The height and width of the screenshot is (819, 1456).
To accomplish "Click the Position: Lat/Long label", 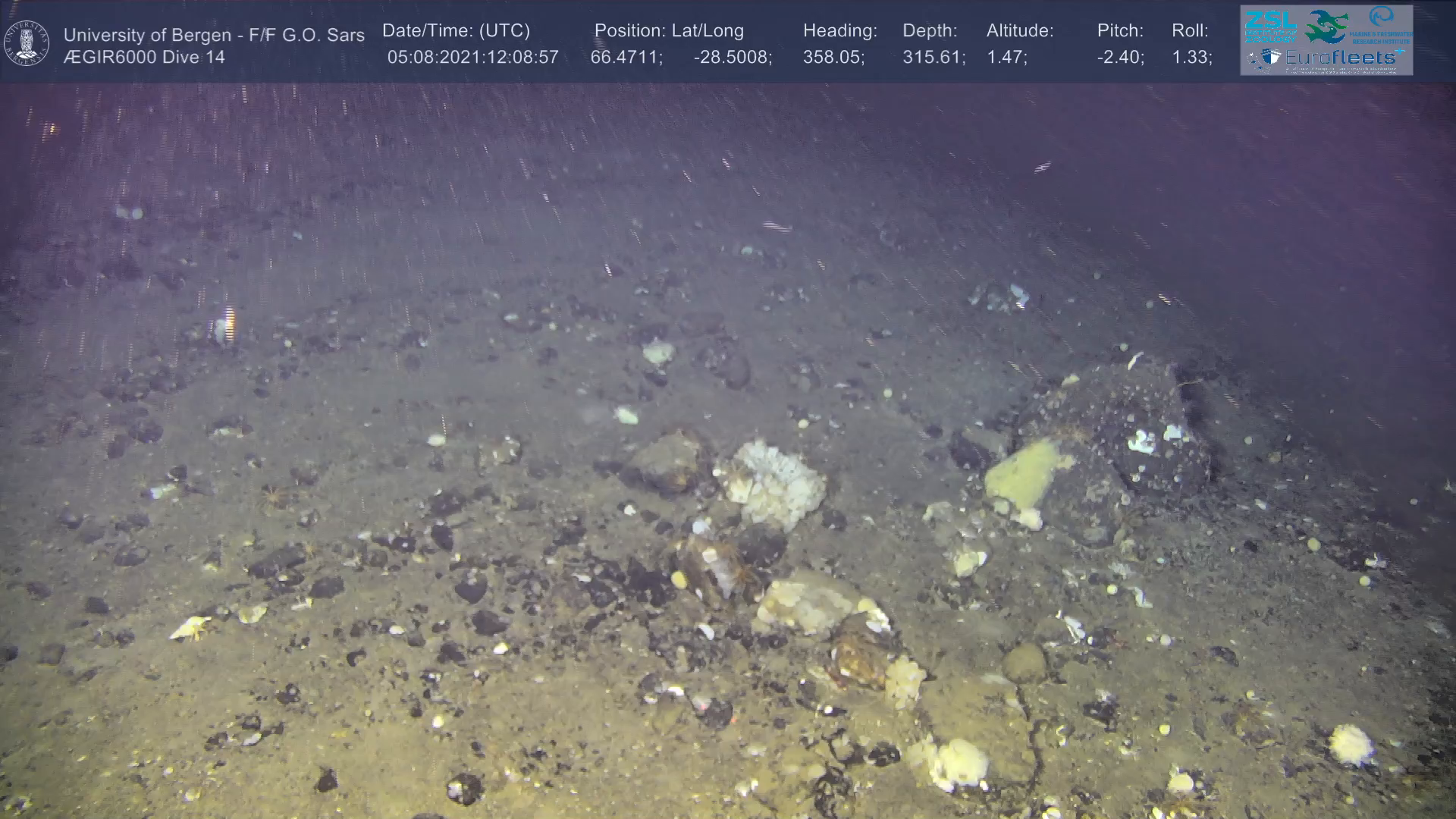I will pyautogui.click(x=669, y=31).
